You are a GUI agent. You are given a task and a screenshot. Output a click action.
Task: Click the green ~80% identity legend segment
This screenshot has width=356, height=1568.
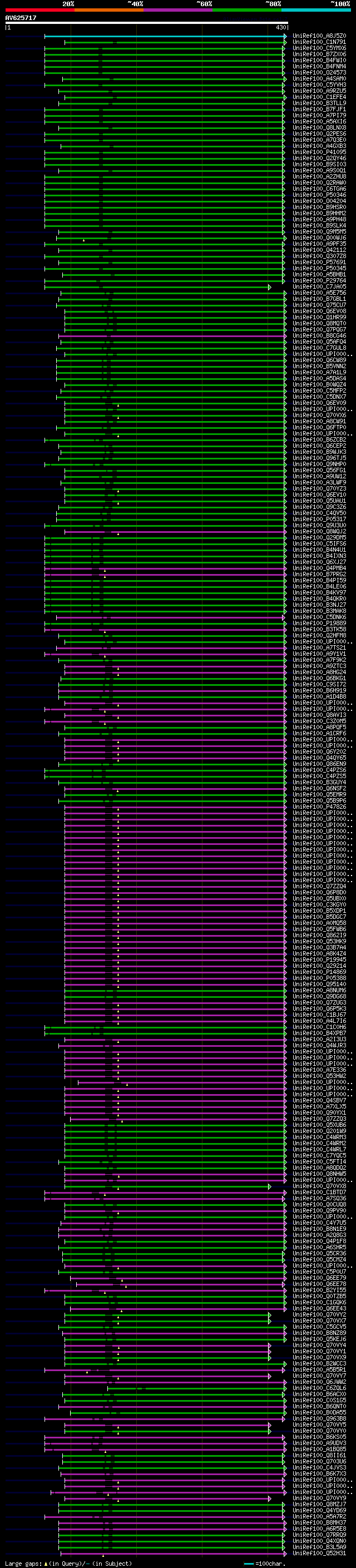247,10
